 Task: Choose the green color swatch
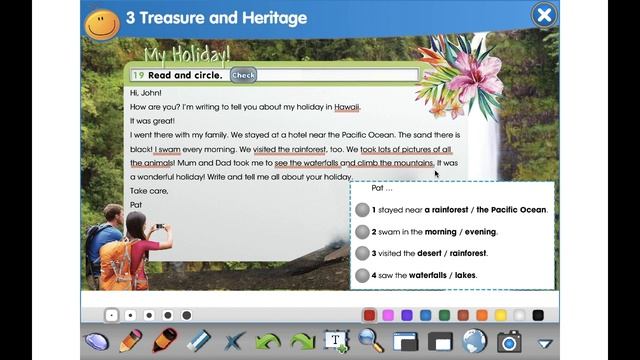[444, 315]
